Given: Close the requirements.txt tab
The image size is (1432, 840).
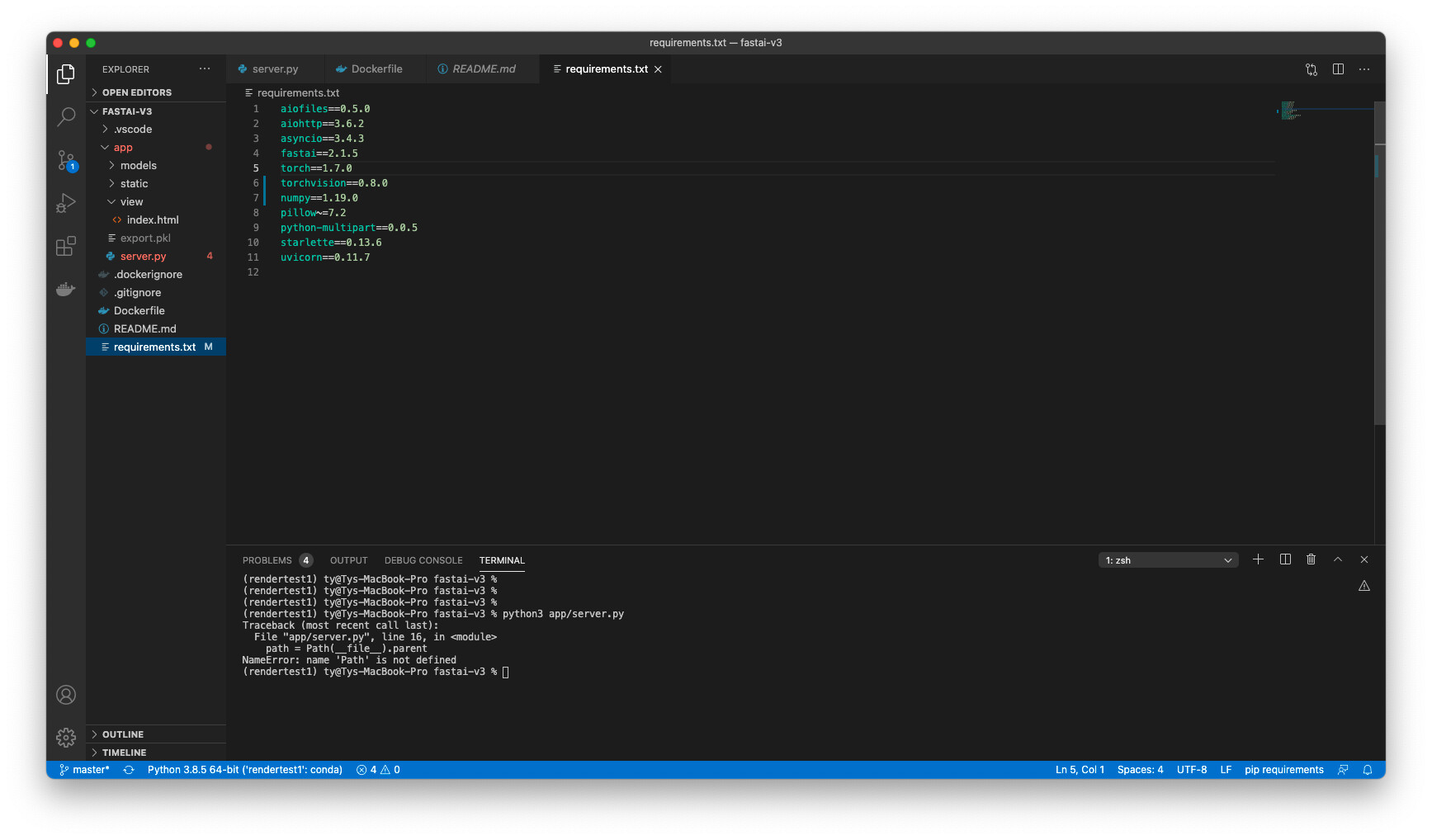Looking at the screenshot, I should 658,69.
